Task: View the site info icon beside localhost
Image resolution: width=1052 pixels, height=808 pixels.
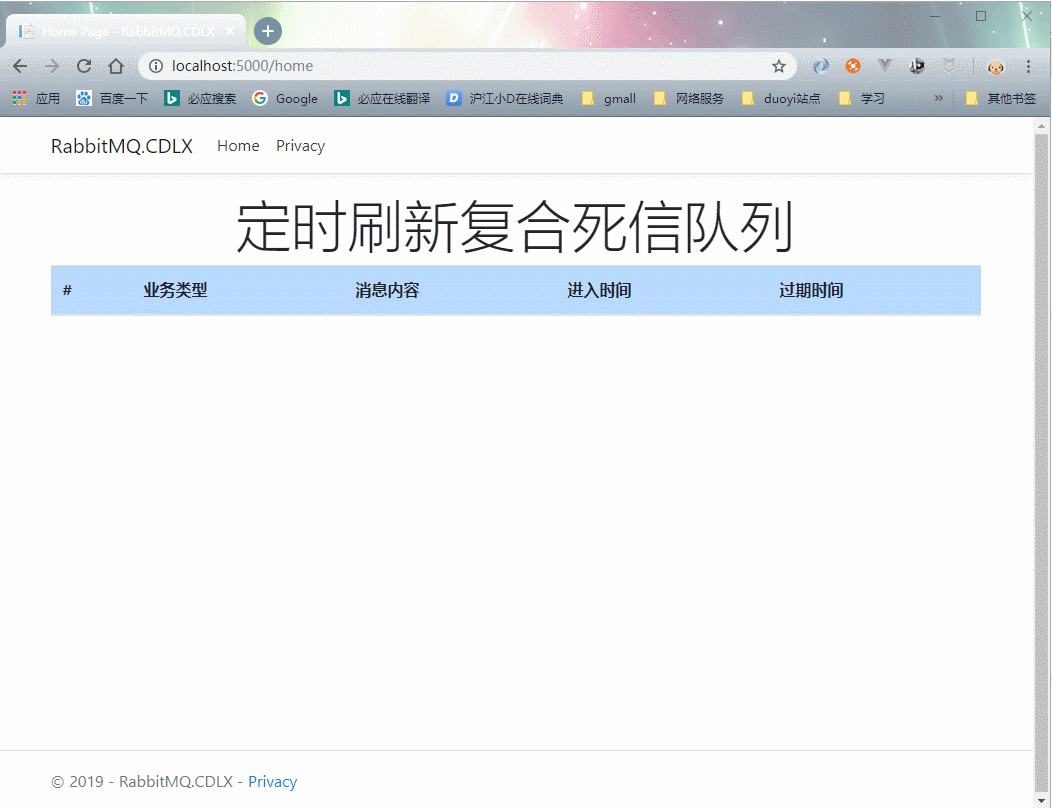Action: [156, 66]
